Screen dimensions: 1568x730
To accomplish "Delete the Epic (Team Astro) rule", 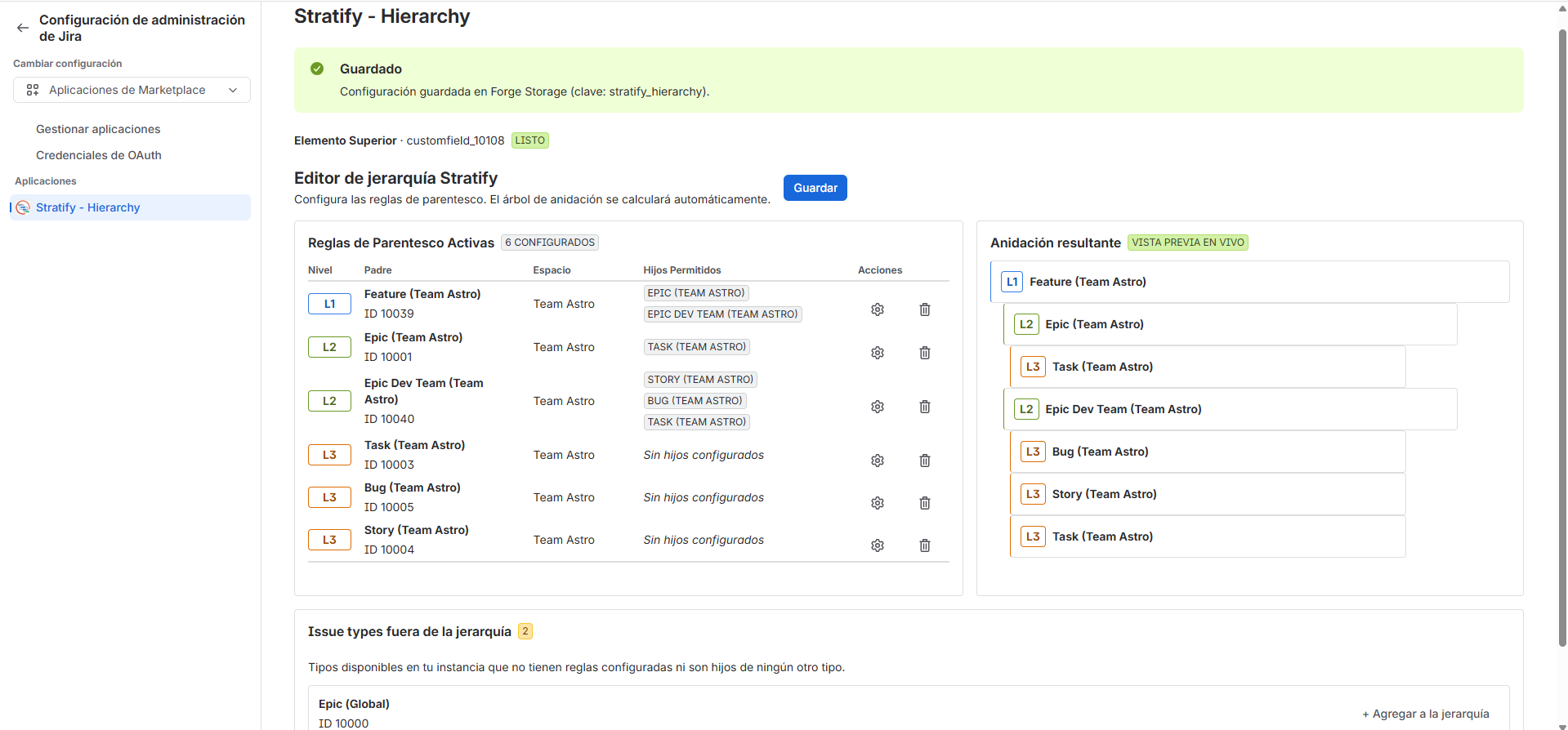I will pos(925,353).
